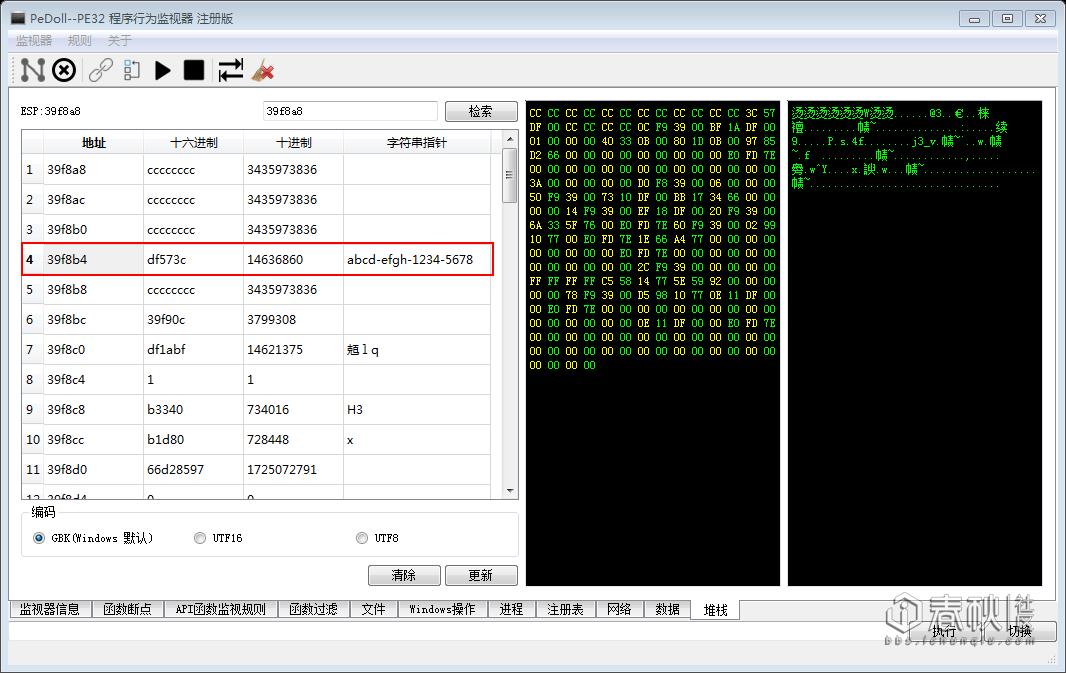Click the swap arrows icon
The width and height of the screenshot is (1066, 673).
pyautogui.click(x=230, y=70)
